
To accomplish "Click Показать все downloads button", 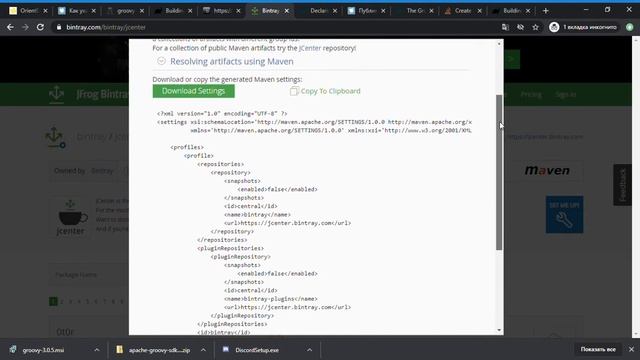I will click(598, 349).
